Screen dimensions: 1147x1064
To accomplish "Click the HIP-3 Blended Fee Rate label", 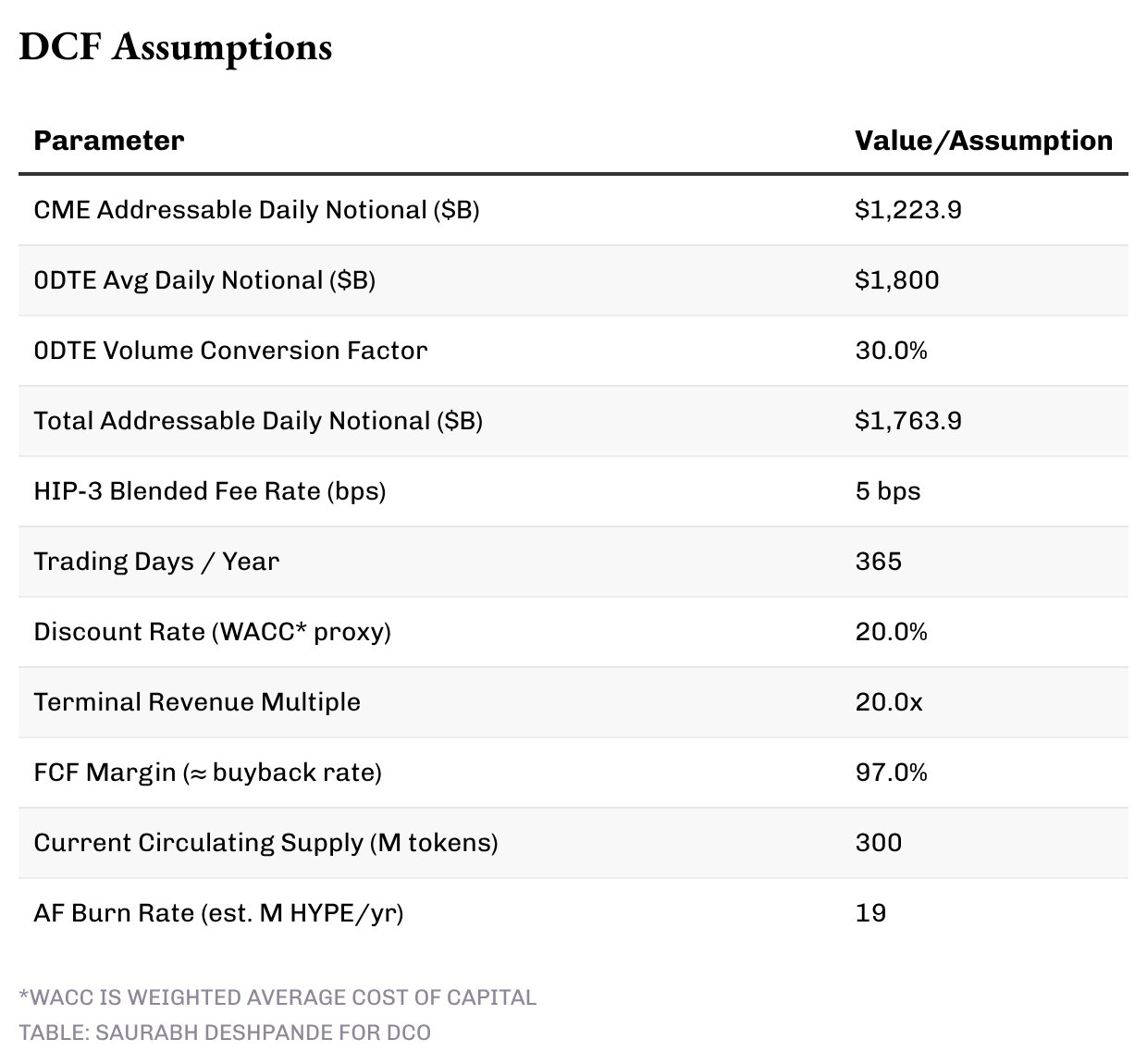I will tap(209, 491).
